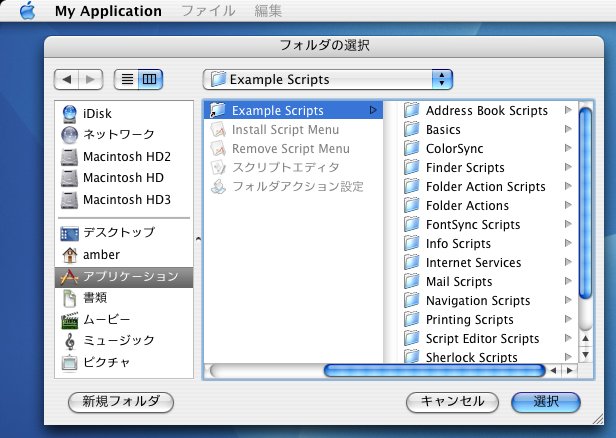Expand ColorSync via its arrow
Screen dimensions: 616x438
568,148
